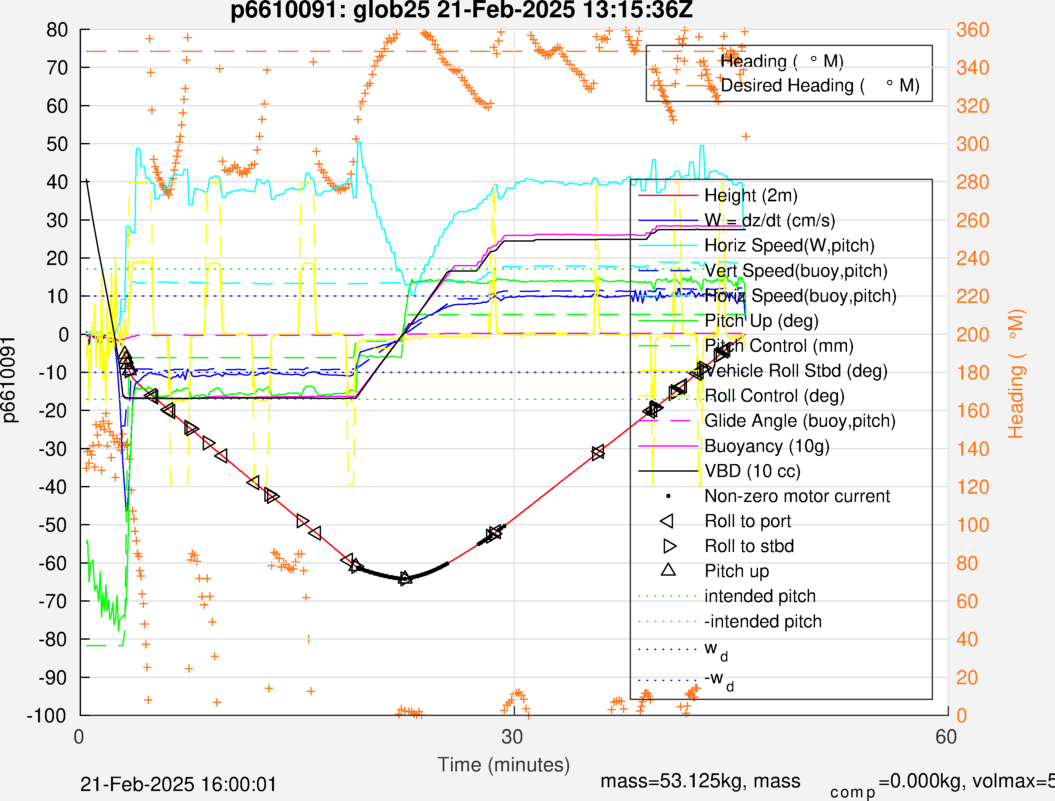Click the '-80' tick on left axis
The width and height of the screenshot is (1055, 801).
point(52,639)
